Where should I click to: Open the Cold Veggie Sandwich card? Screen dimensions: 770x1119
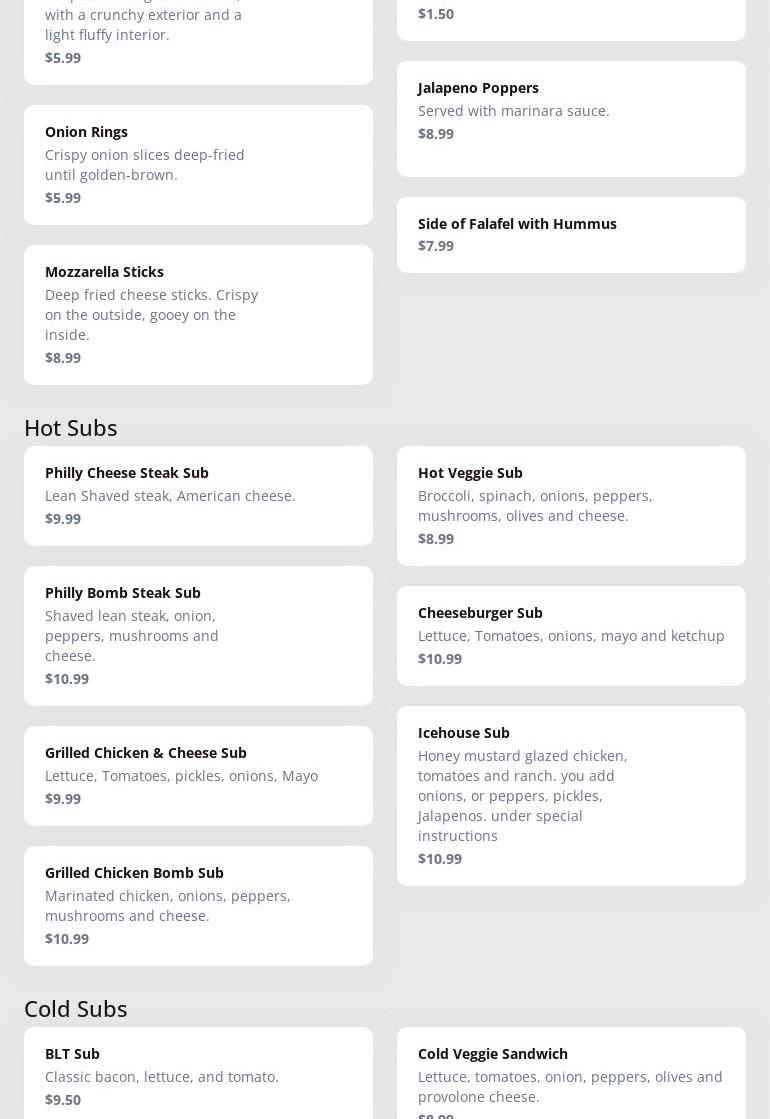[571, 1075]
